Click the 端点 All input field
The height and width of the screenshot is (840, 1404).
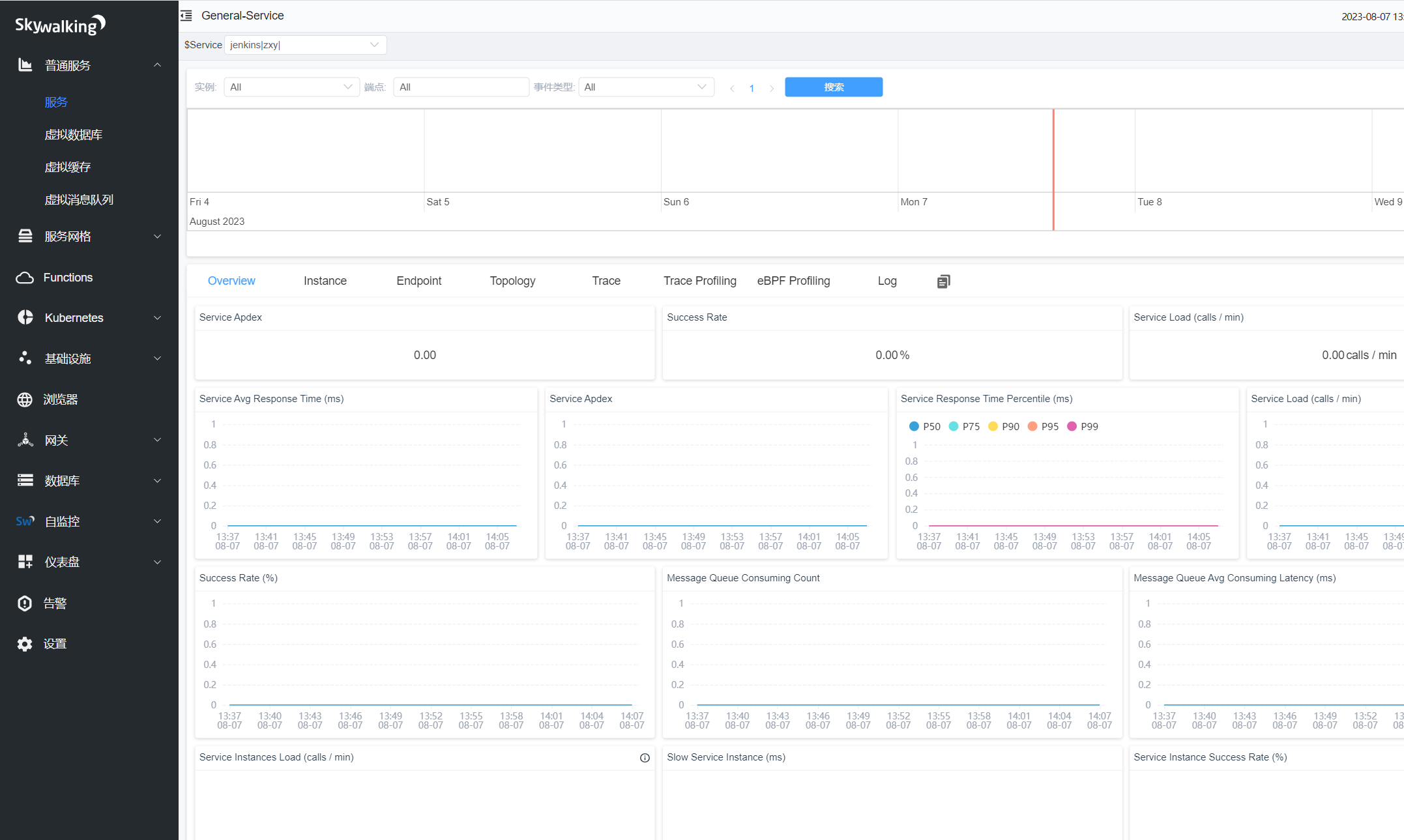(x=461, y=87)
